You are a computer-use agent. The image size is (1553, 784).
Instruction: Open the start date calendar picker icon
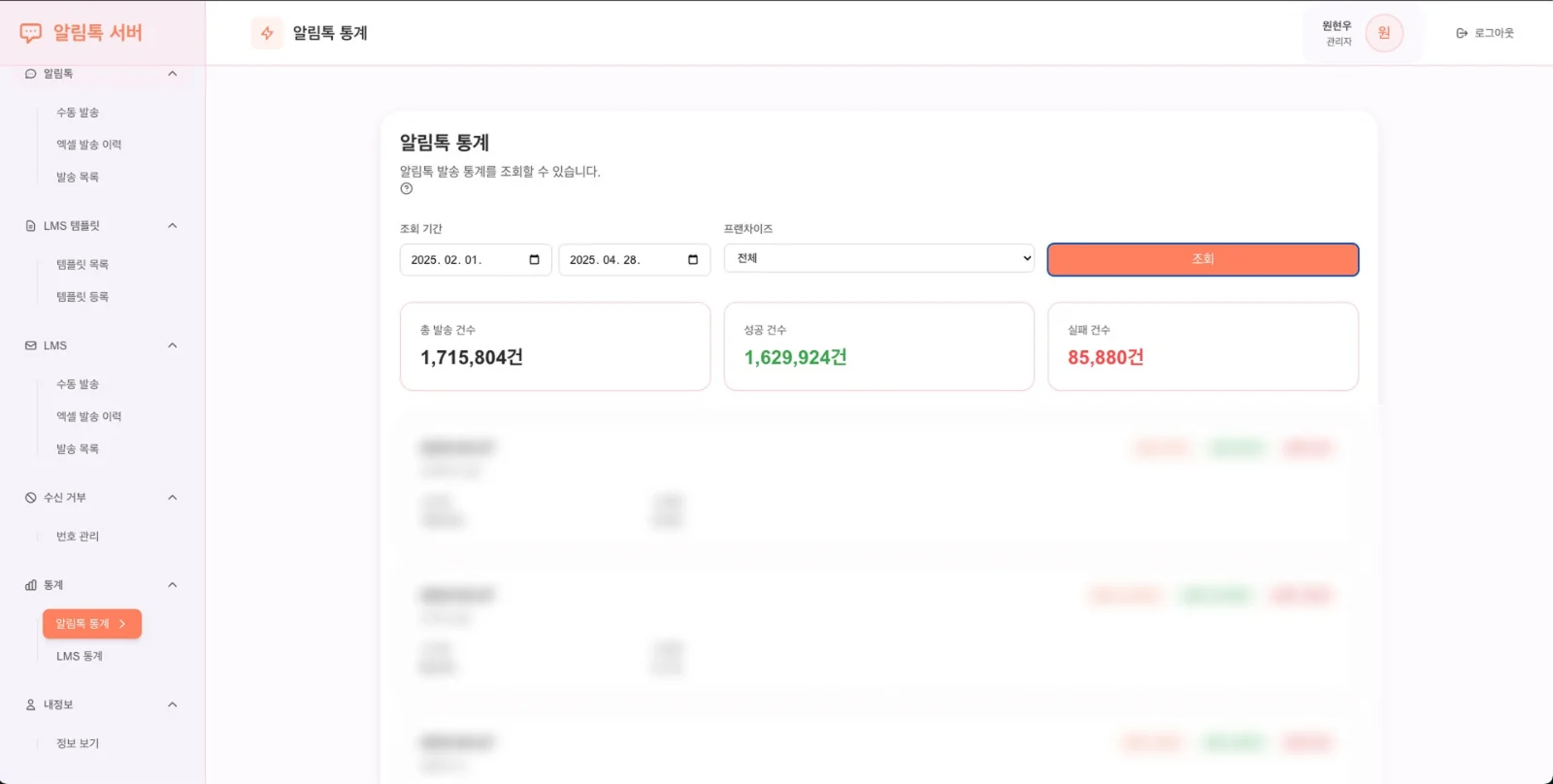[x=534, y=260]
